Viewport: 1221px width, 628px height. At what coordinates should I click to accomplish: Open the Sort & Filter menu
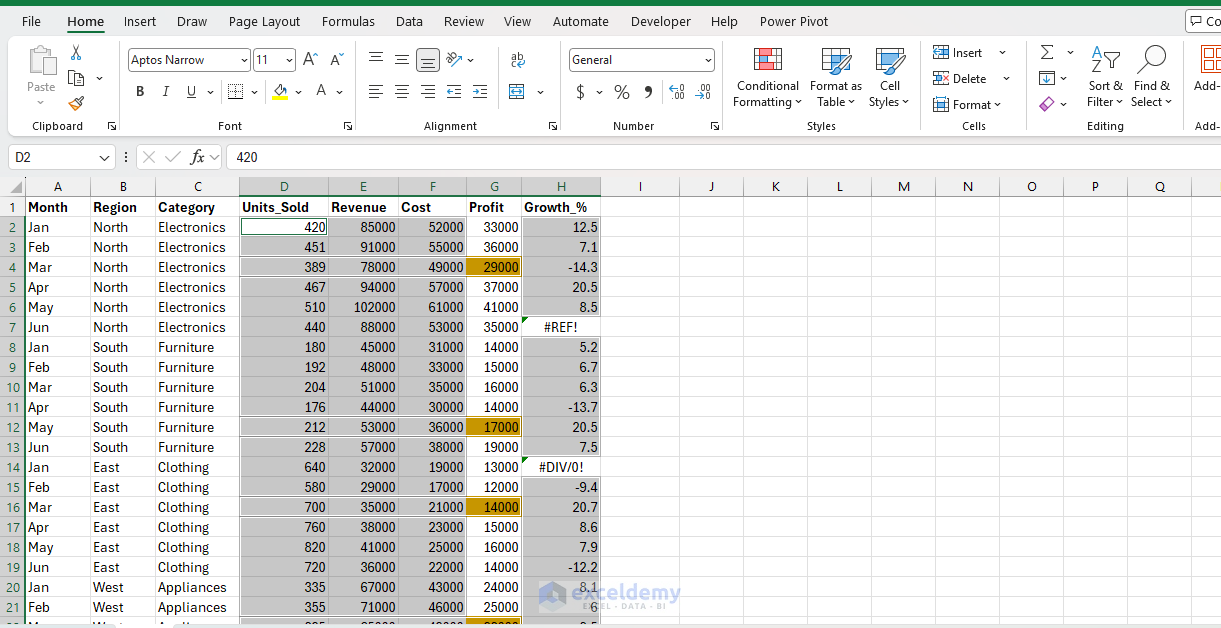1105,77
